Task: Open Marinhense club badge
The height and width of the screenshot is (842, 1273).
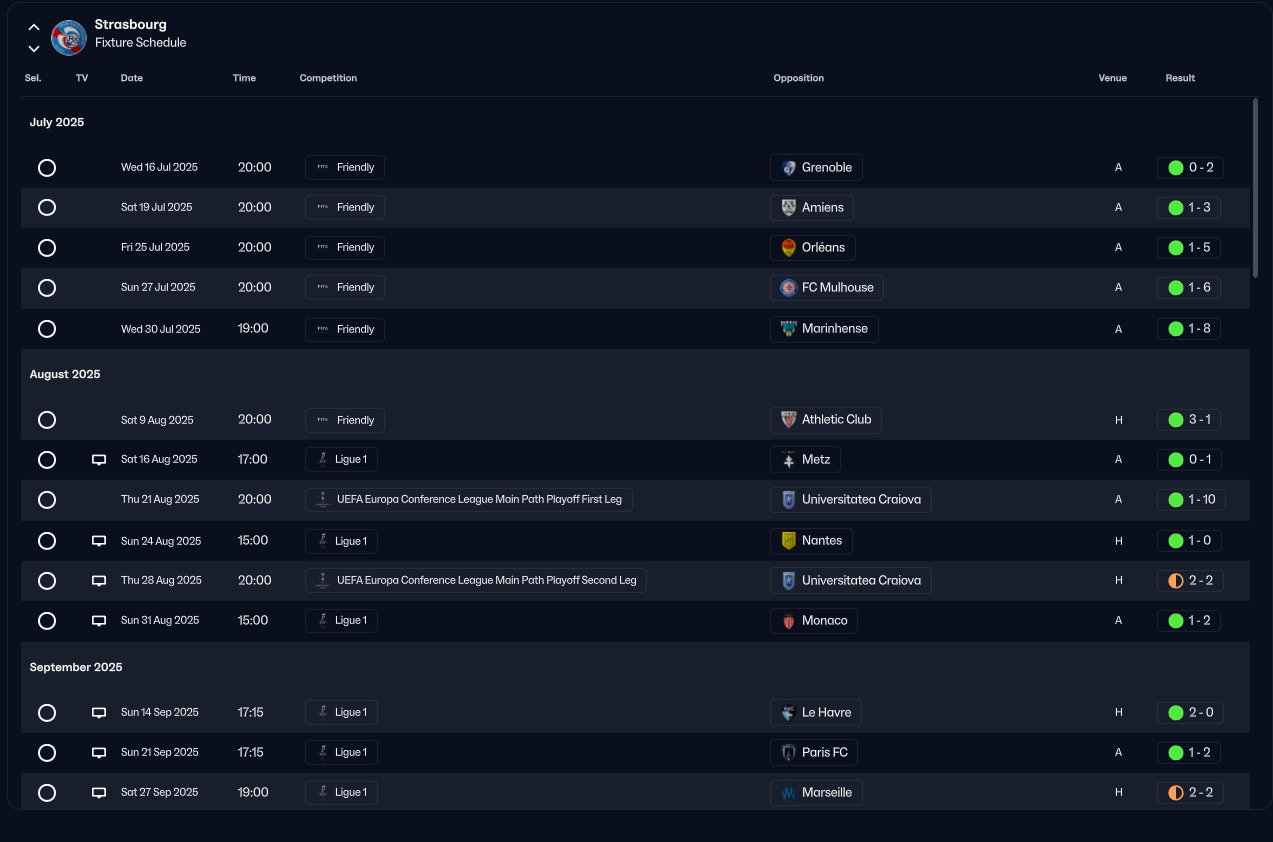Action: coord(789,329)
